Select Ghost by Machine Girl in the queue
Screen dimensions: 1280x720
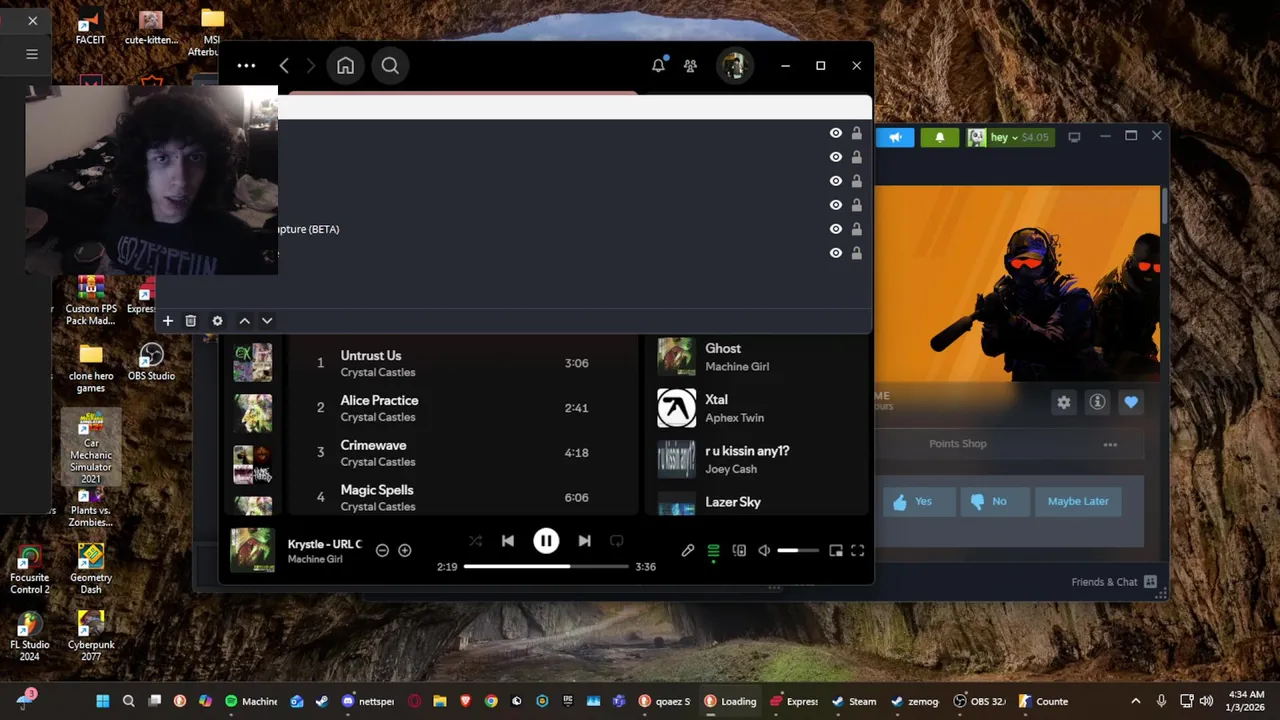(757, 357)
